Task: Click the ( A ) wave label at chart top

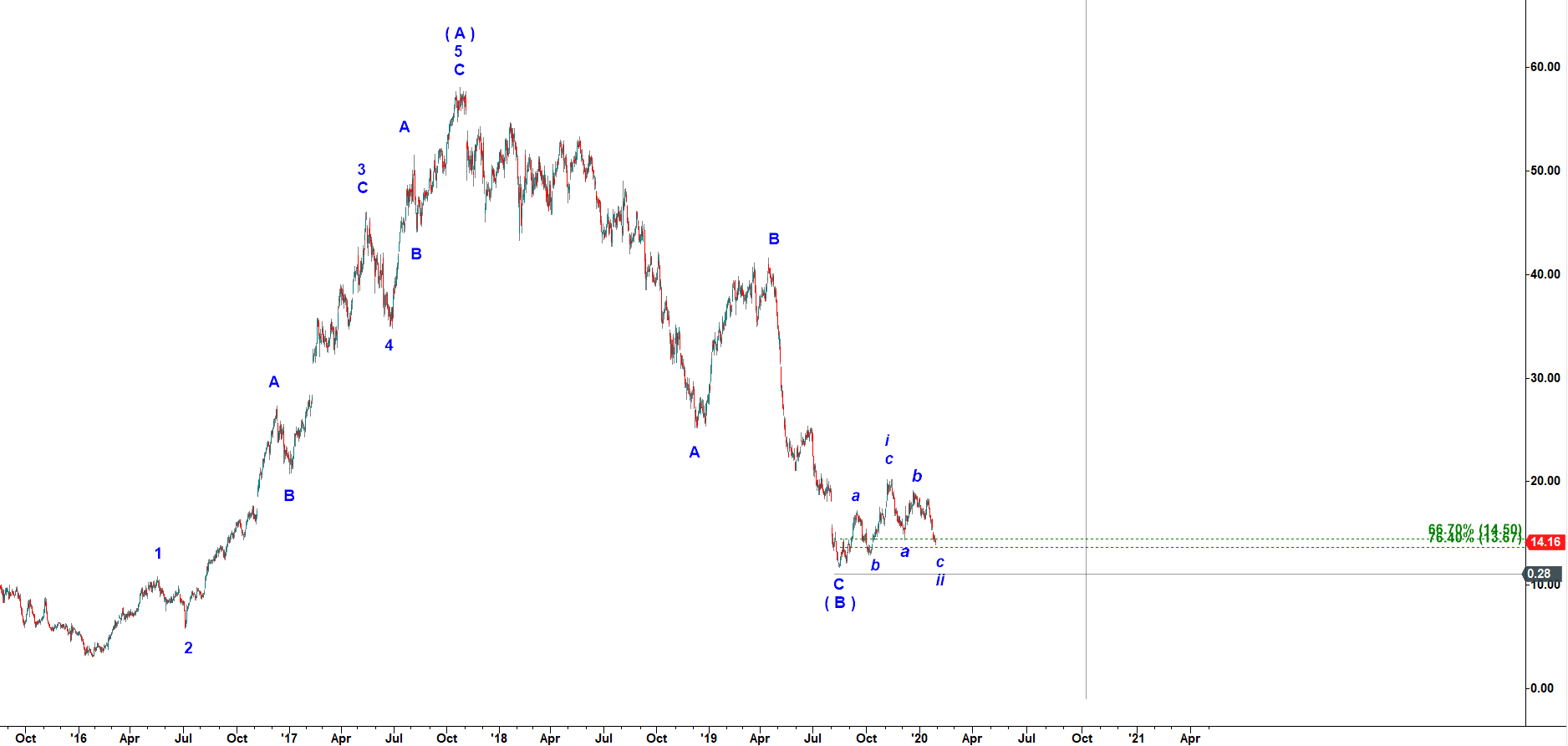Action: [460, 33]
